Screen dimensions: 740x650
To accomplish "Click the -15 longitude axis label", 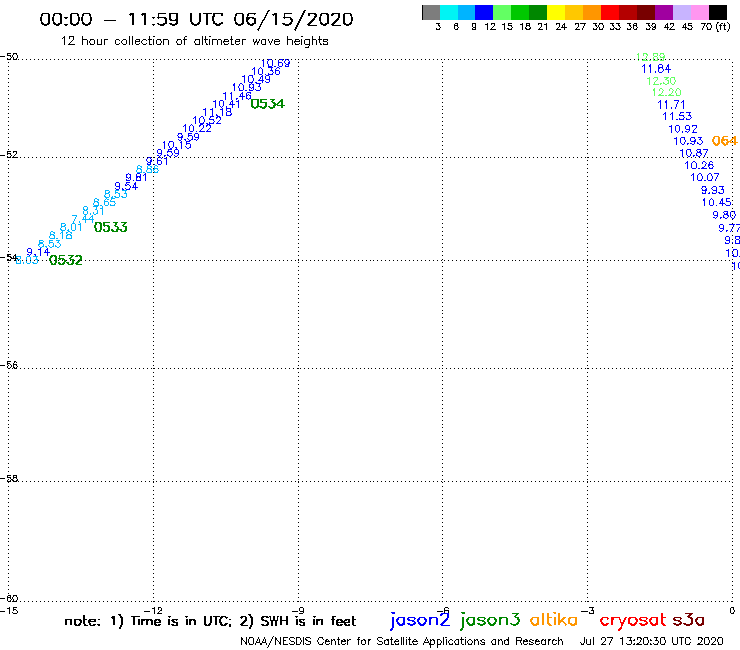I will pos(9,611).
